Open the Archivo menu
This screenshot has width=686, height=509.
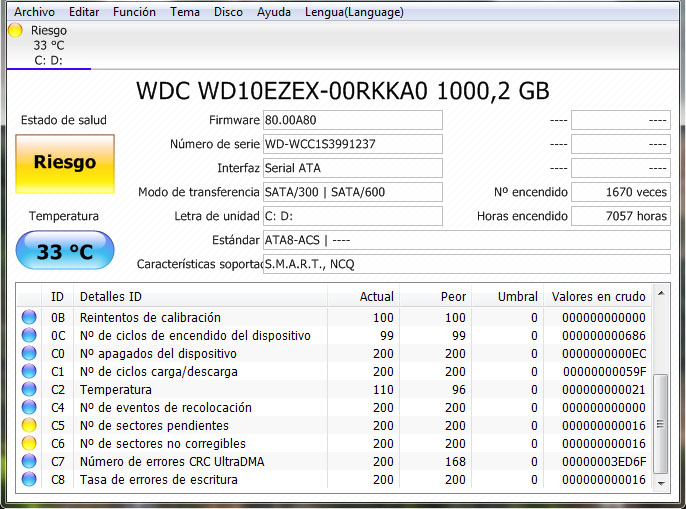(35, 12)
